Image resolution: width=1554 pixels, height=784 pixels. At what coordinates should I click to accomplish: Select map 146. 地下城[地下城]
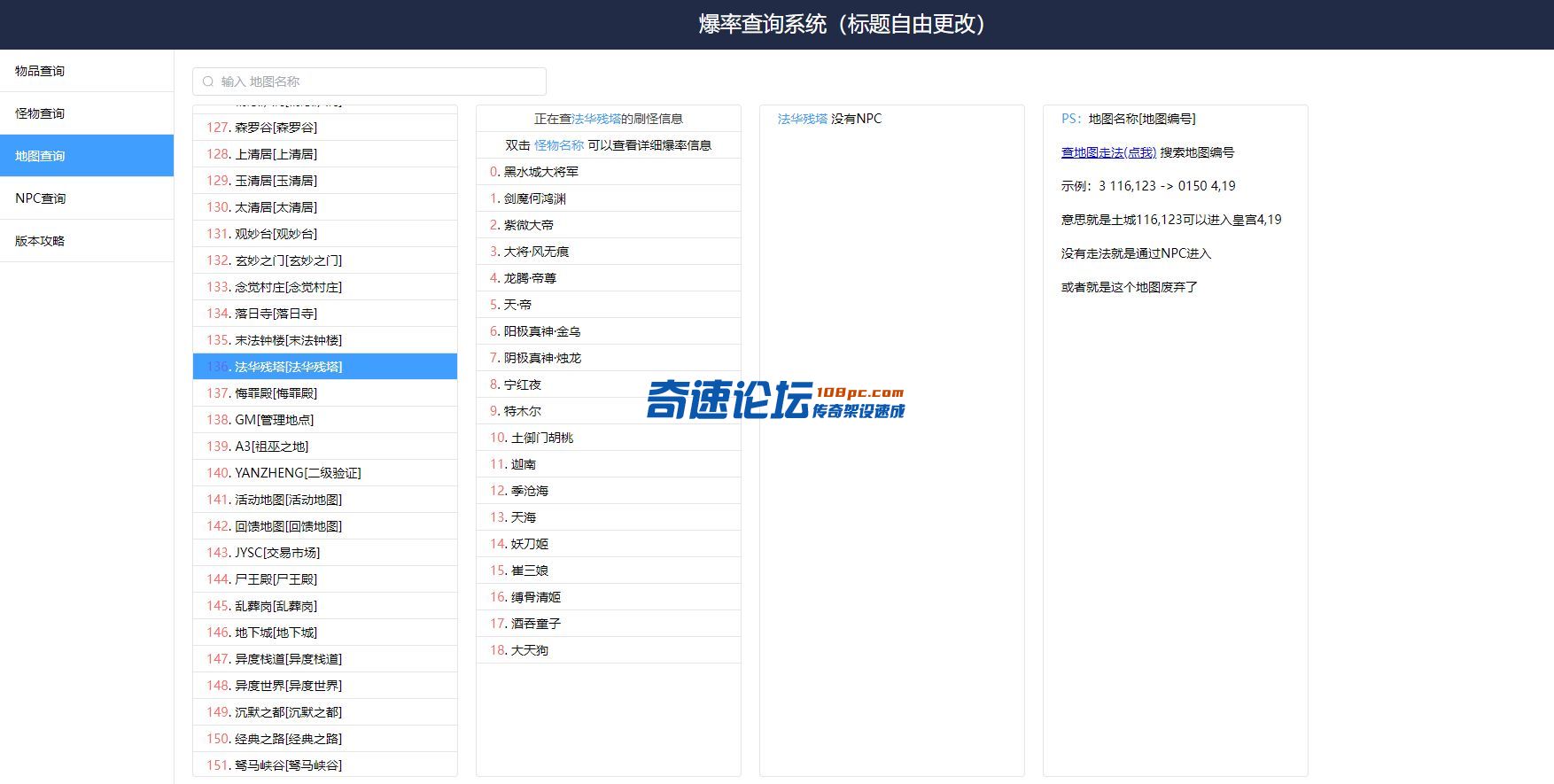(325, 633)
